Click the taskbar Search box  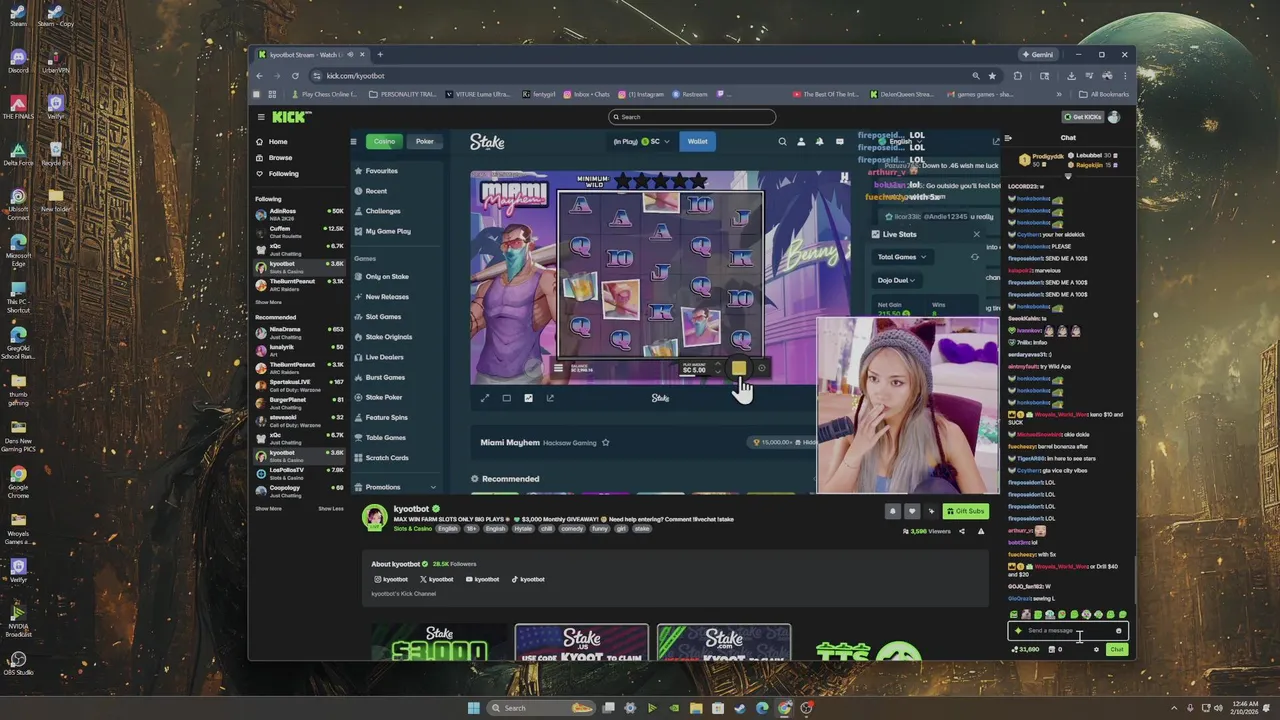click(539, 708)
